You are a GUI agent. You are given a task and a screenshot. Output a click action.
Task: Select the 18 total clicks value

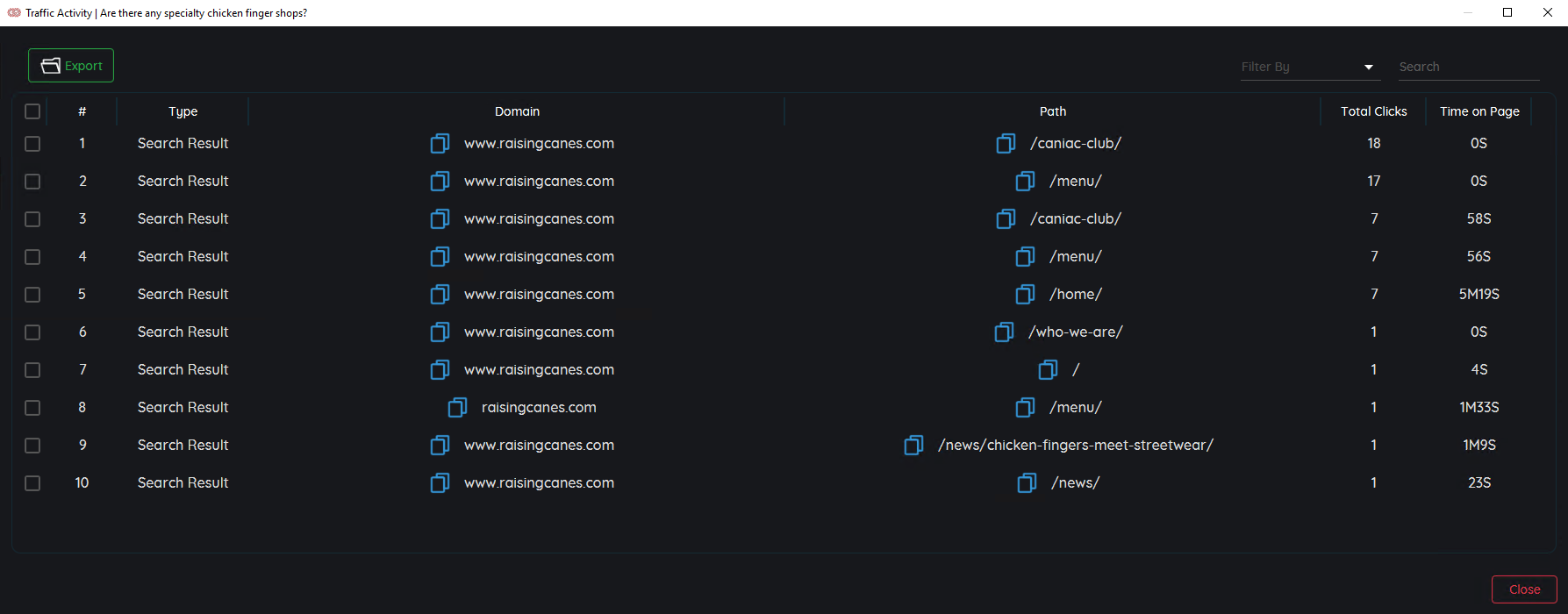pos(1374,143)
